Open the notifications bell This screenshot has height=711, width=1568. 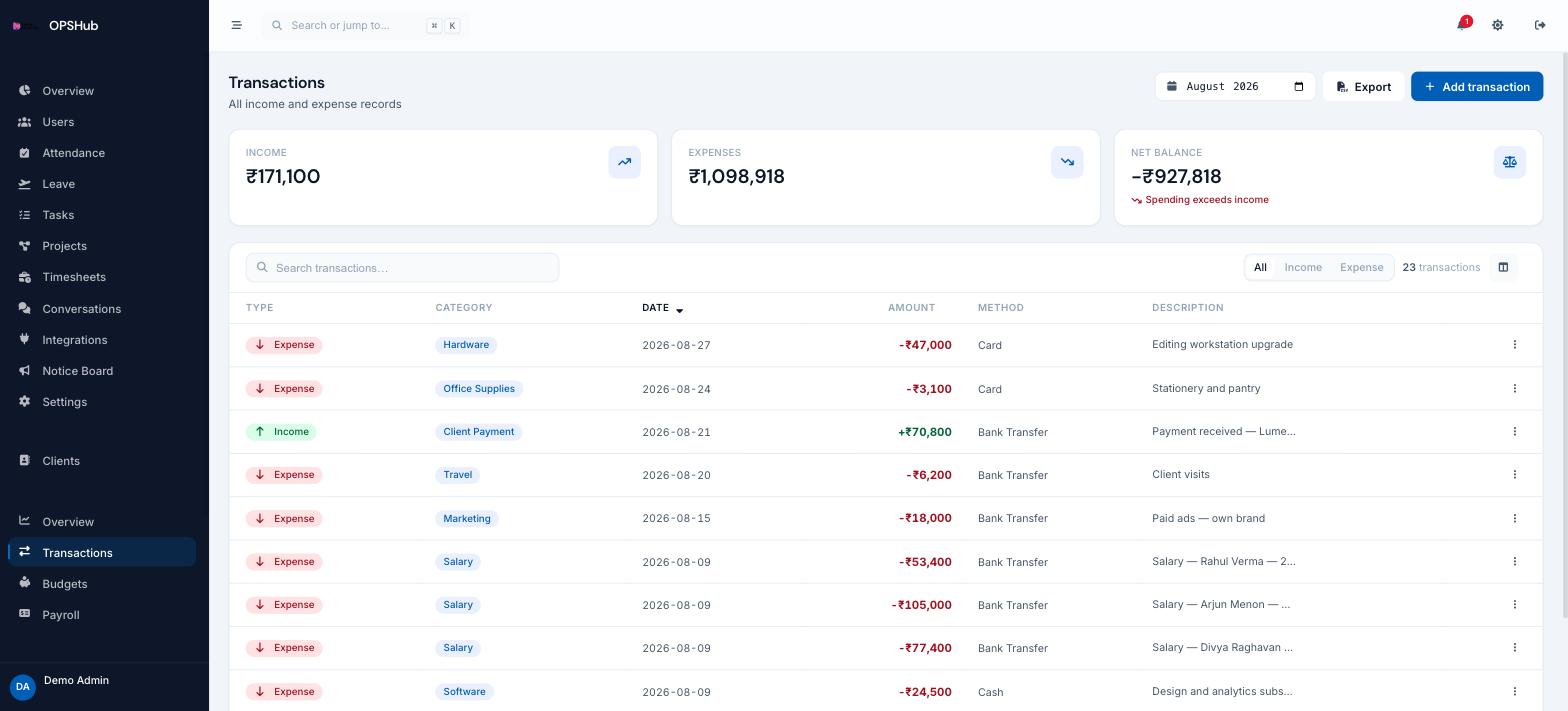(x=1462, y=25)
